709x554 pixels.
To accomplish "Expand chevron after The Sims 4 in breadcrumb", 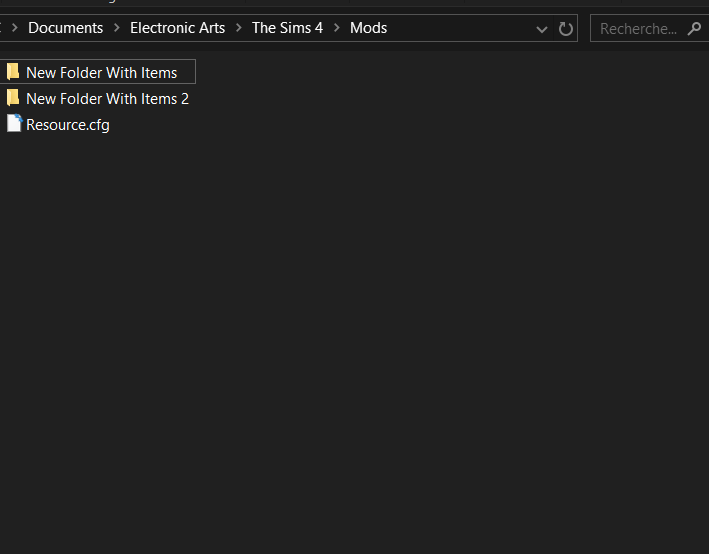I will (336, 28).
